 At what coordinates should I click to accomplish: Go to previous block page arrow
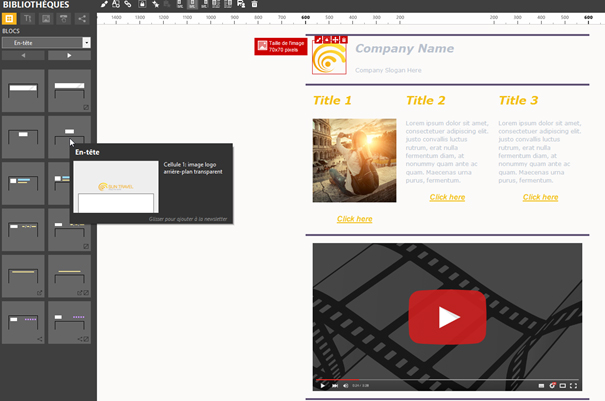(23, 56)
